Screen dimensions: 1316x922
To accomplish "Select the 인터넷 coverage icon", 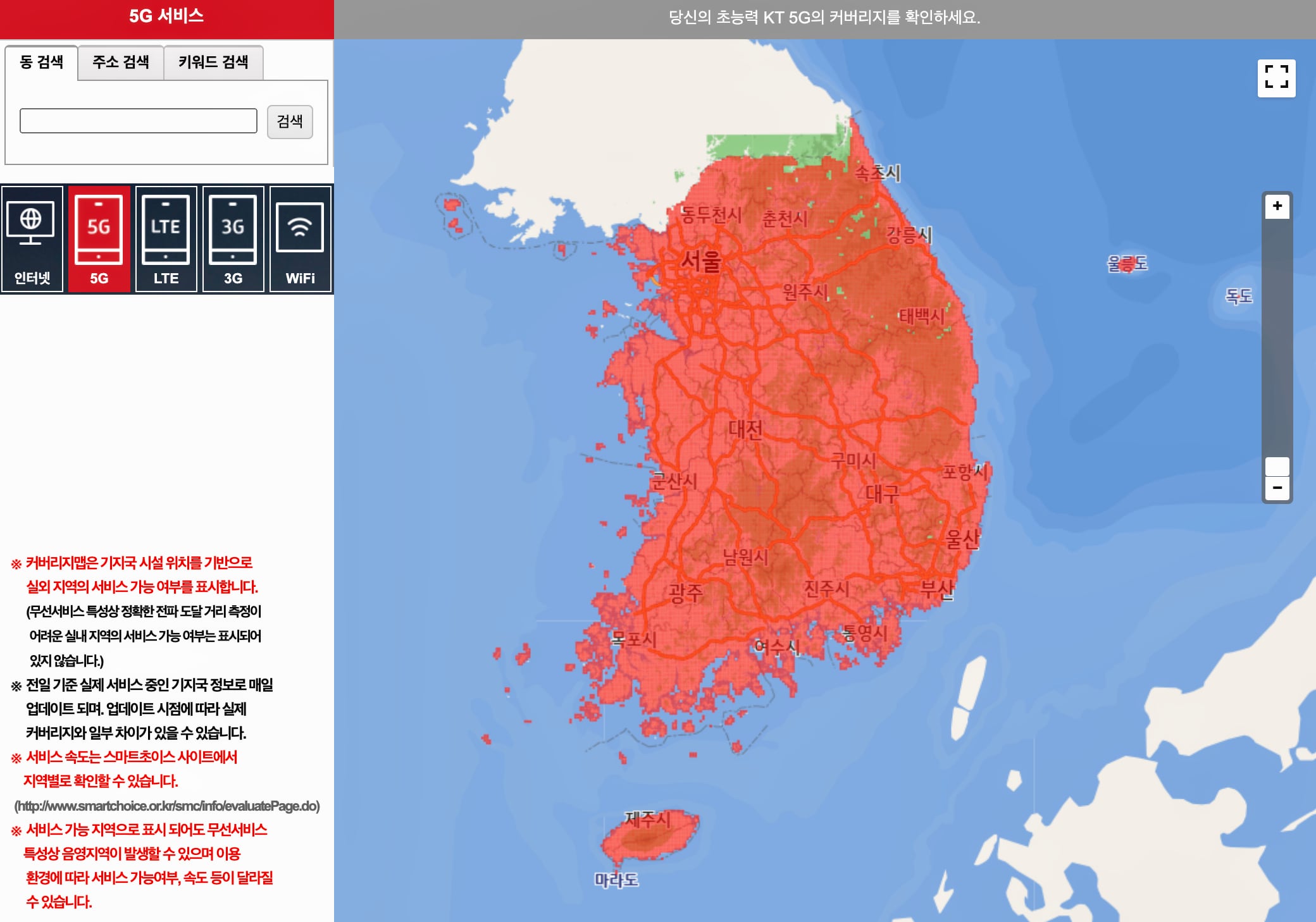I will tap(32, 239).
